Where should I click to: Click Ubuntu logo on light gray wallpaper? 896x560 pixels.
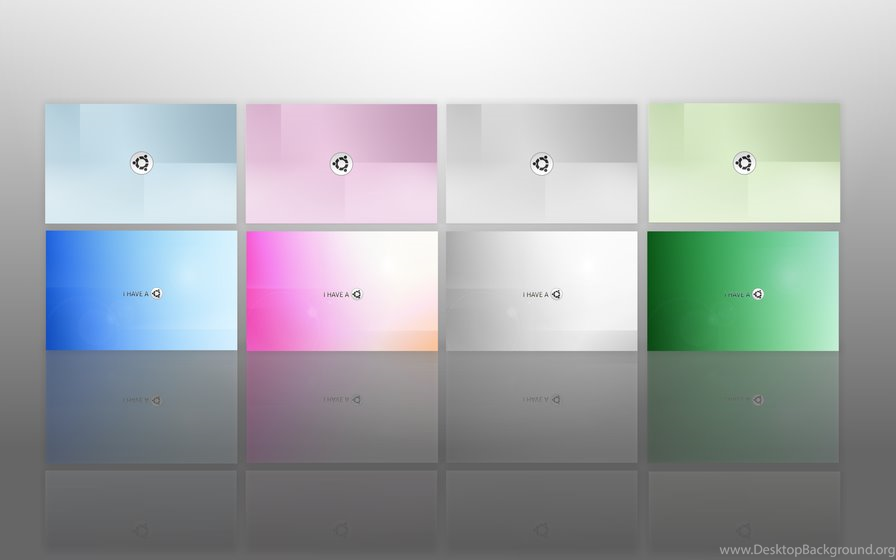pos(541,164)
